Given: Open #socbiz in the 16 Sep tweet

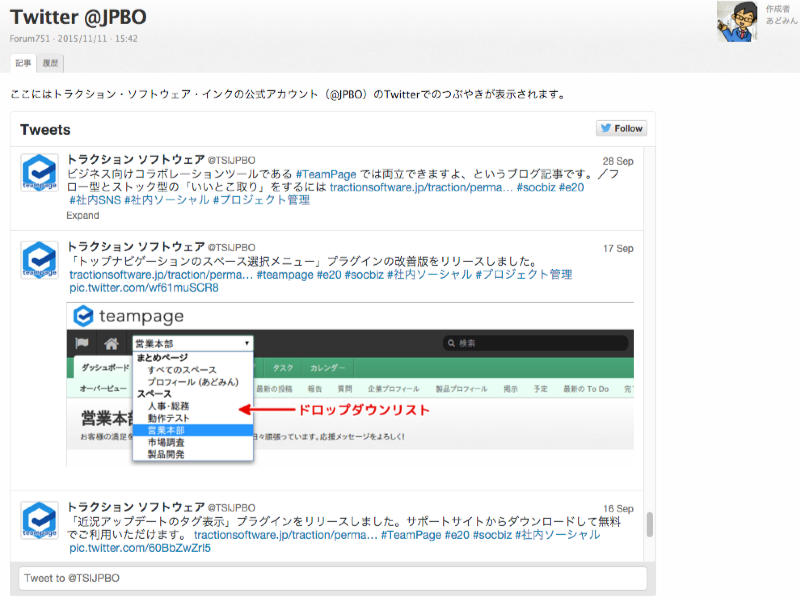Looking at the screenshot, I should 492,535.
